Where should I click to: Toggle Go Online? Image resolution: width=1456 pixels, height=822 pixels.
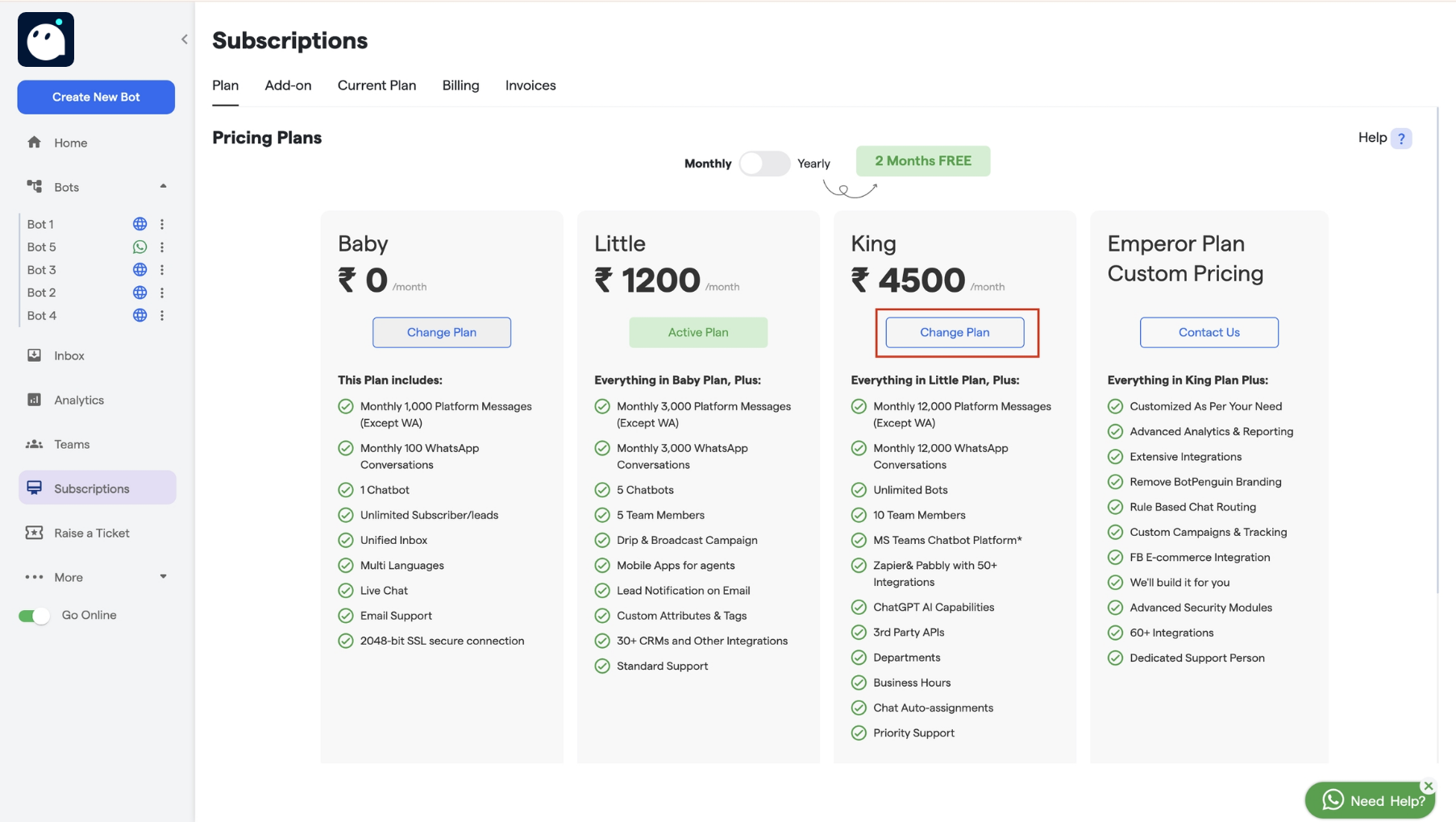[33, 614]
